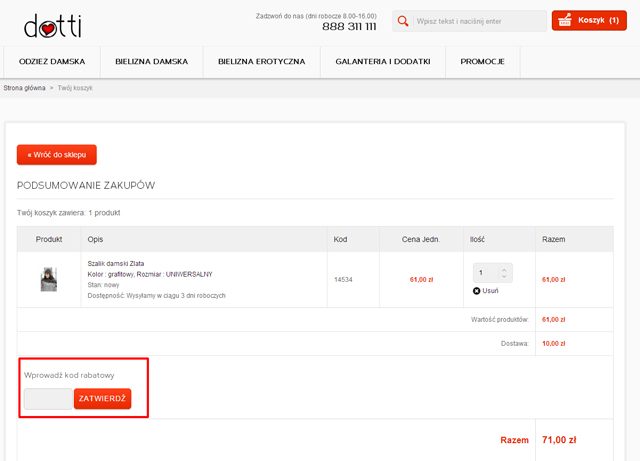Click the Strona główna breadcrumb link
640x461 pixels.
(24, 89)
